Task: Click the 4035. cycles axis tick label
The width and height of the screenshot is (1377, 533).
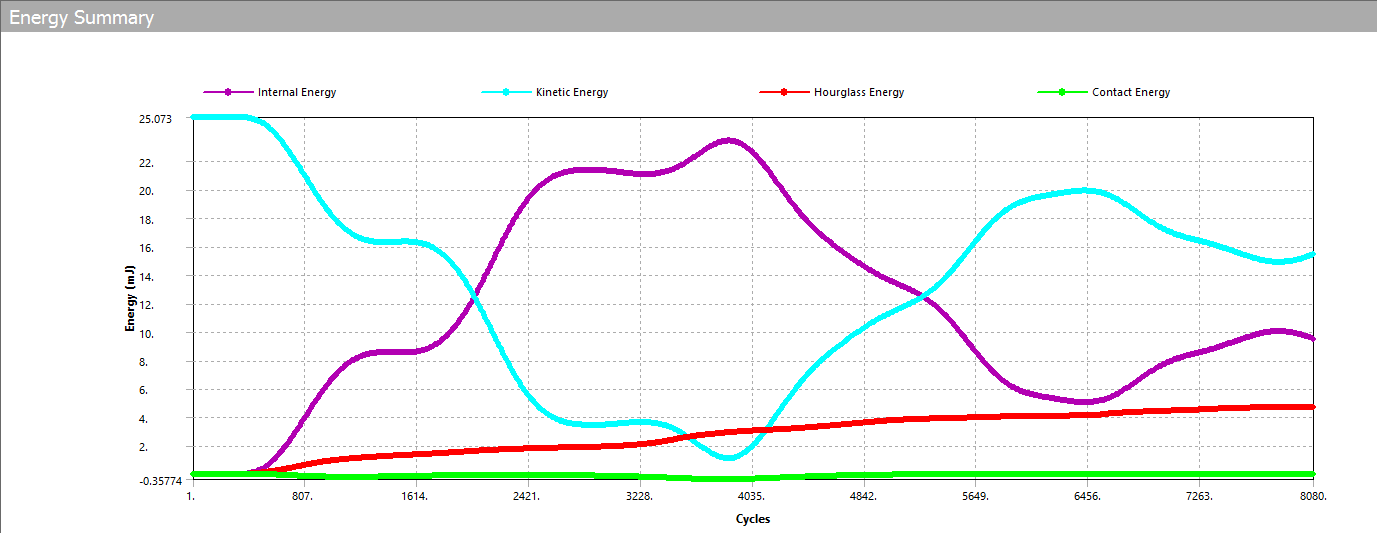Action: pyautogui.click(x=751, y=496)
